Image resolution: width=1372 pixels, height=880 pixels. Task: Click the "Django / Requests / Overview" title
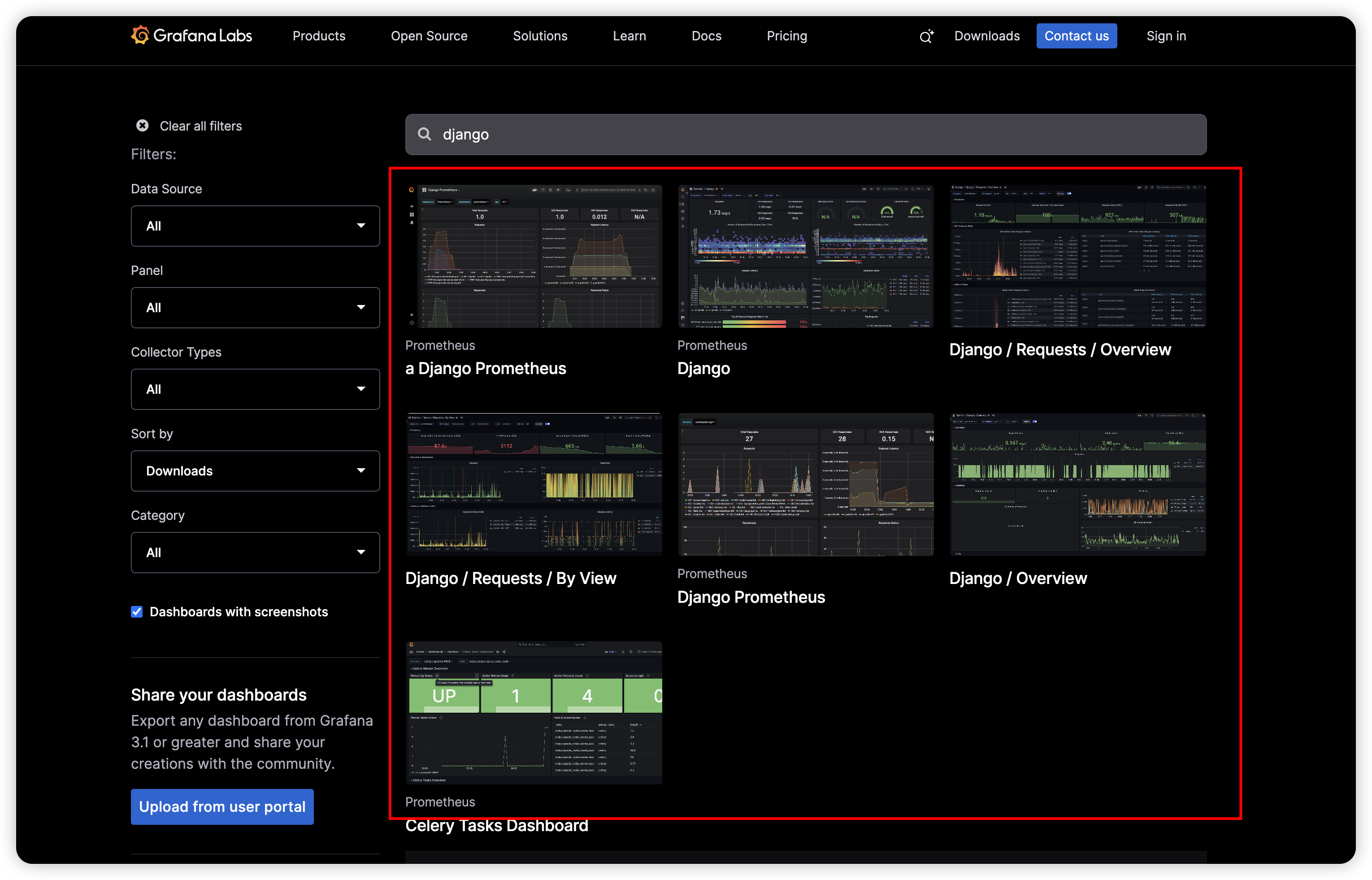pyautogui.click(x=1060, y=350)
